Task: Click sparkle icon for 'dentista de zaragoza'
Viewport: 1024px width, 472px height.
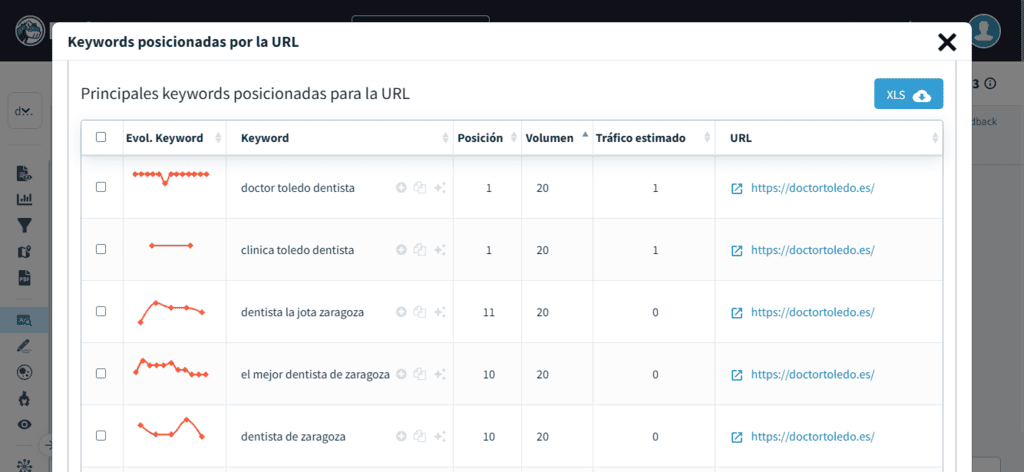Action: (440, 437)
